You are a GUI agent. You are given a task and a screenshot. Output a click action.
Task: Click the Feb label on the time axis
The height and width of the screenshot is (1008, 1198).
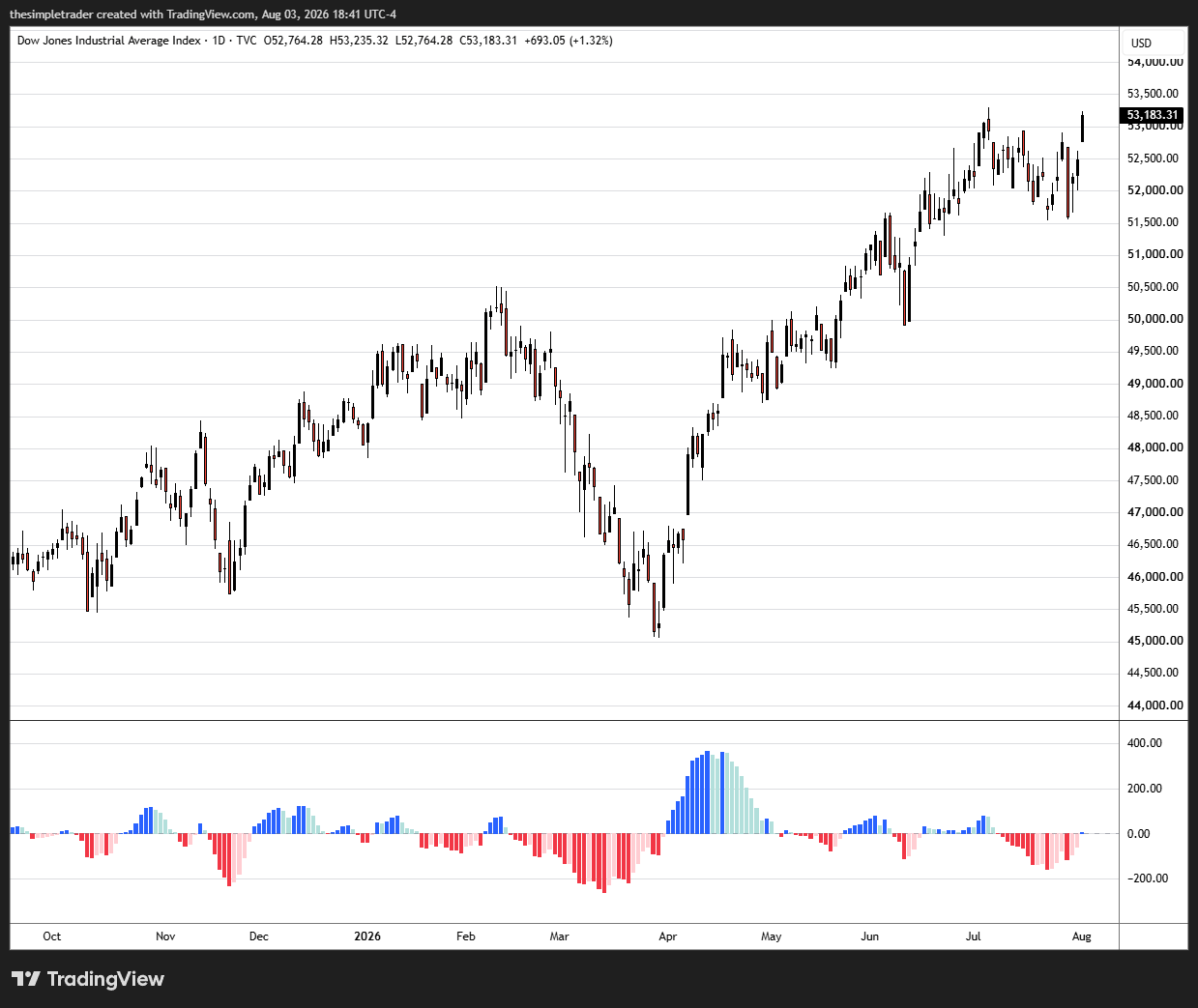[x=466, y=936]
